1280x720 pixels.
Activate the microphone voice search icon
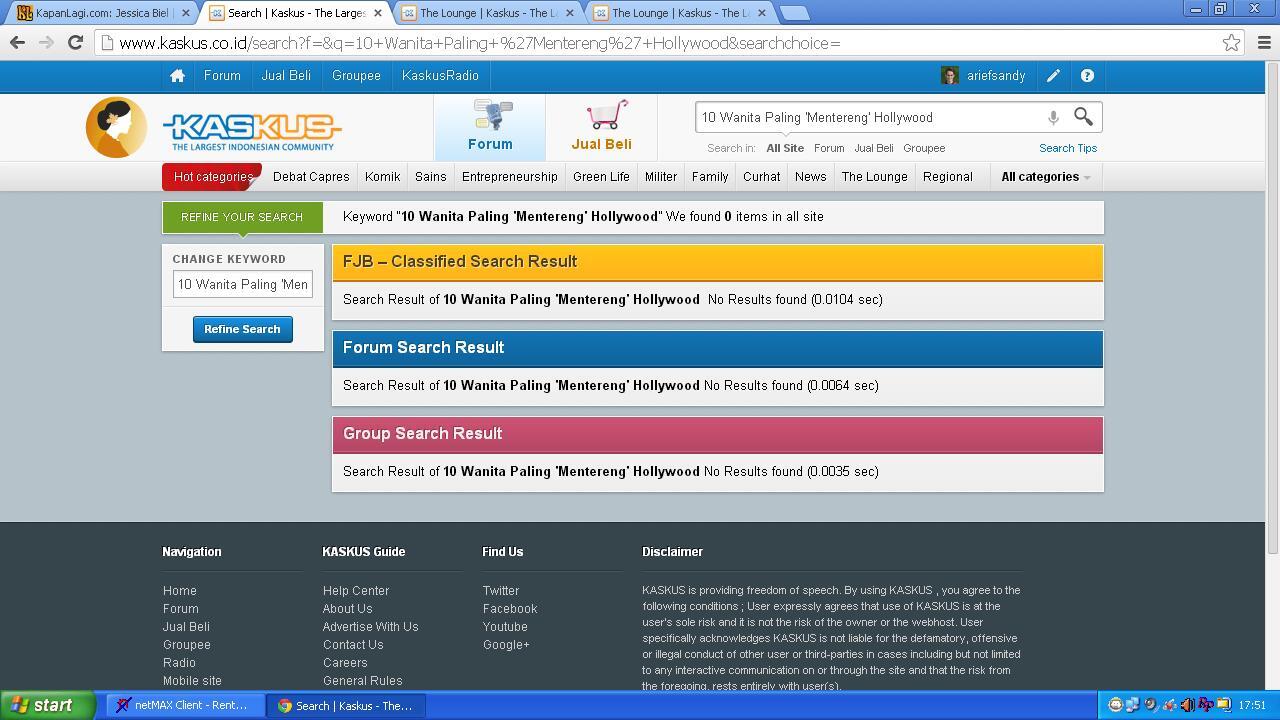1053,118
